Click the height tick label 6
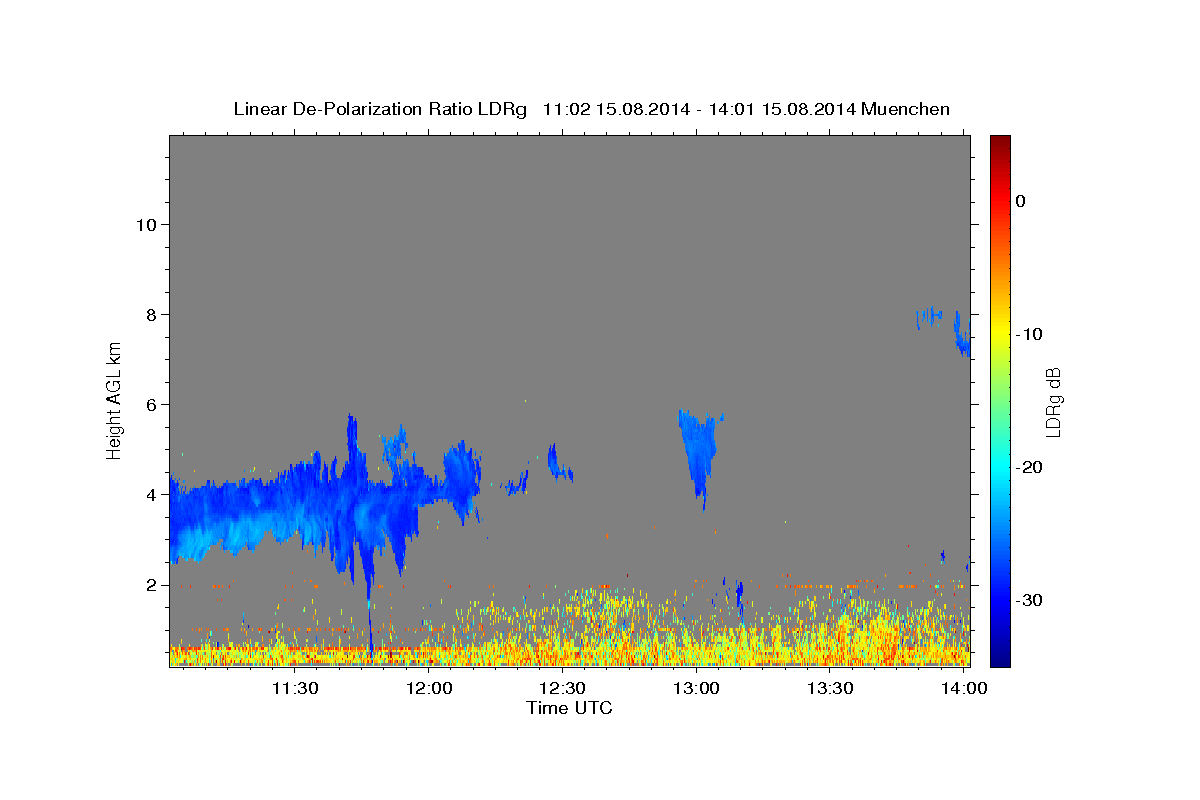The width and height of the screenshot is (1200, 800). (x=150, y=405)
